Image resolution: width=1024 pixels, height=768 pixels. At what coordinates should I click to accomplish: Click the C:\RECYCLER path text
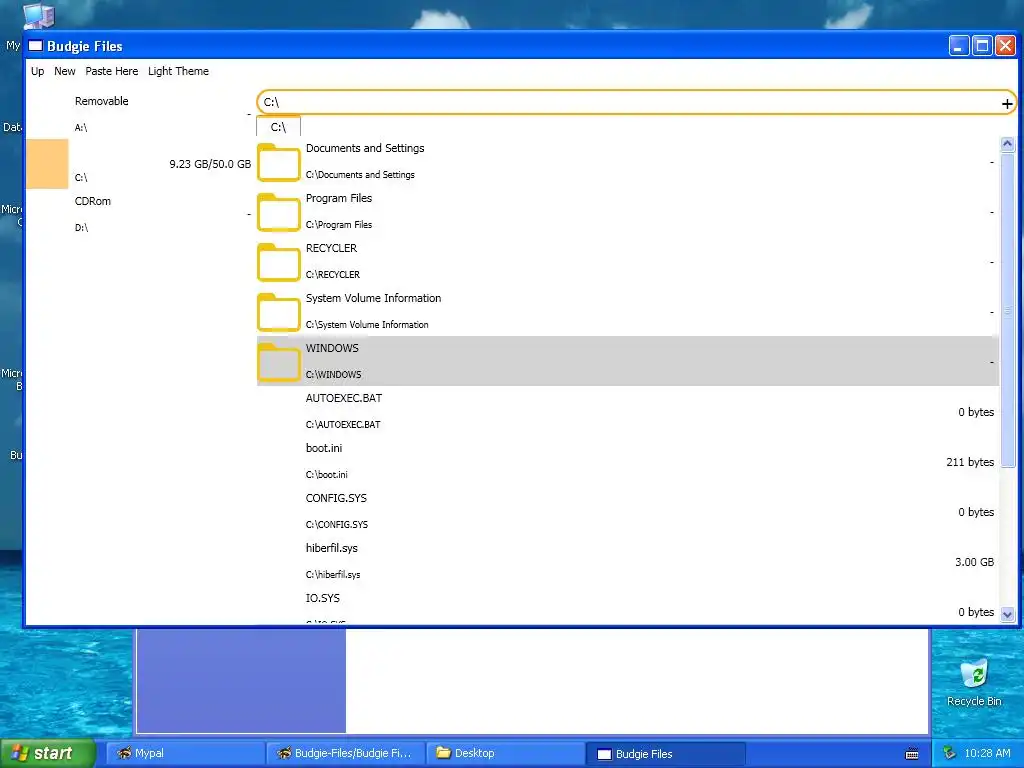[332, 275]
